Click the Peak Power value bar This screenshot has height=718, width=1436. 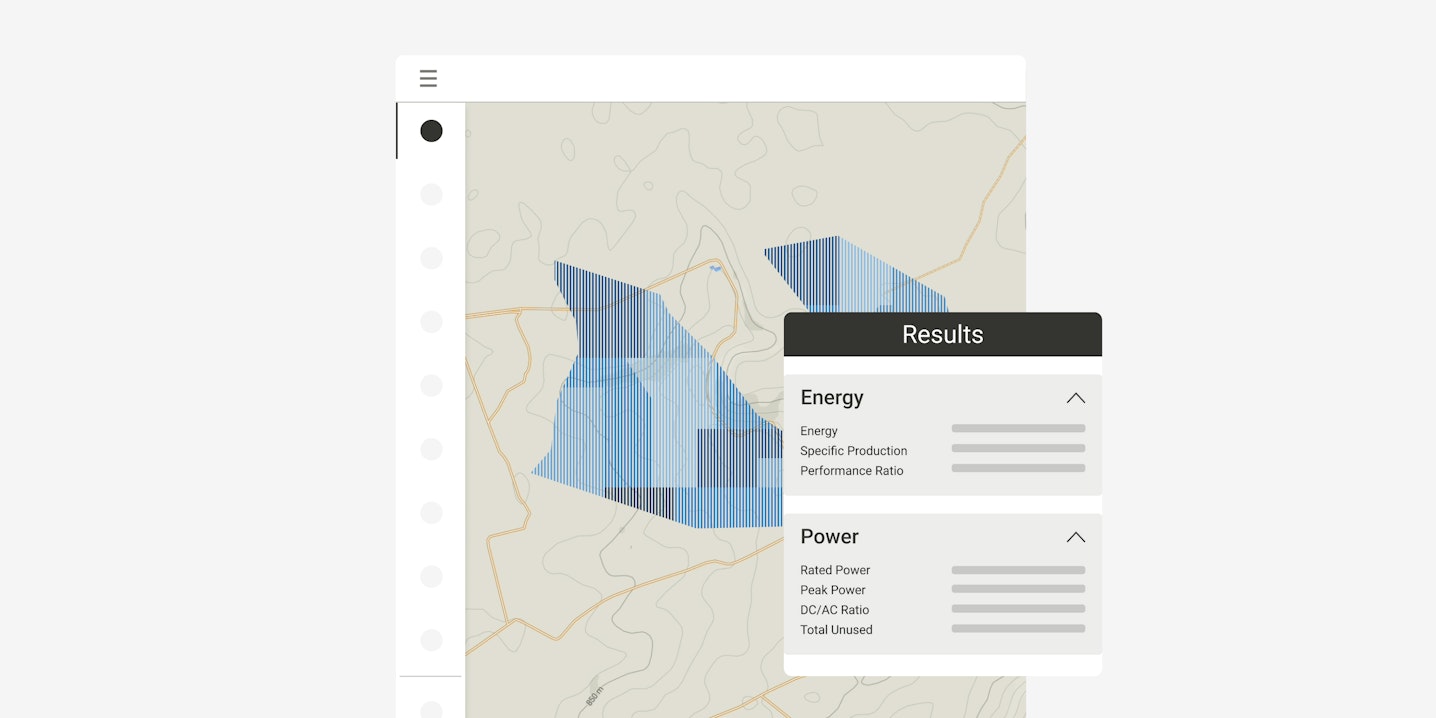tap(1018, 589)
